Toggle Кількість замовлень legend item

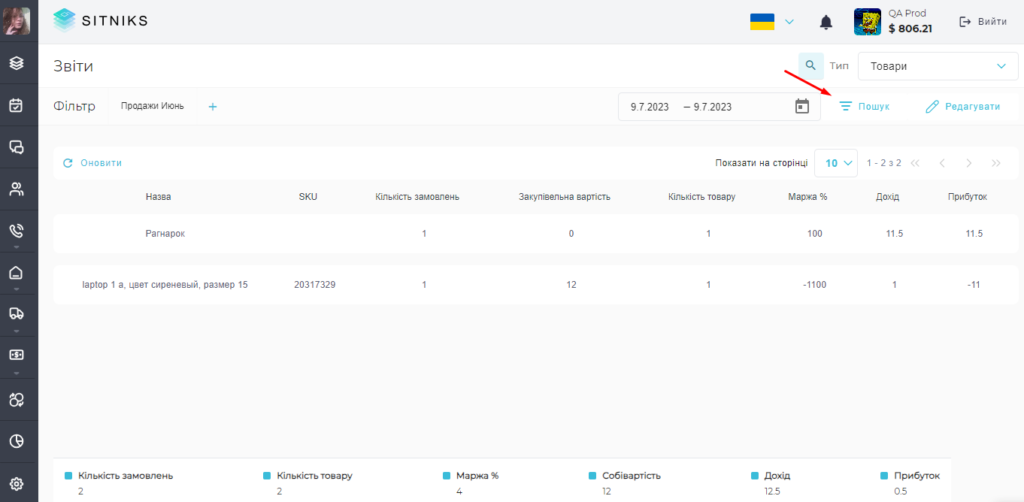point(120,476)
